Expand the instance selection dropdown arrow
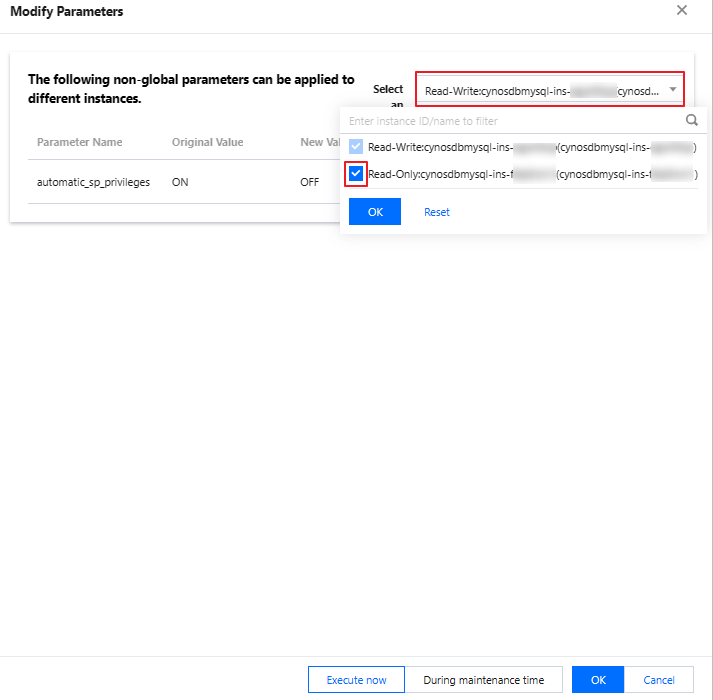The image size is (713, 700). (x=673, y=90)
